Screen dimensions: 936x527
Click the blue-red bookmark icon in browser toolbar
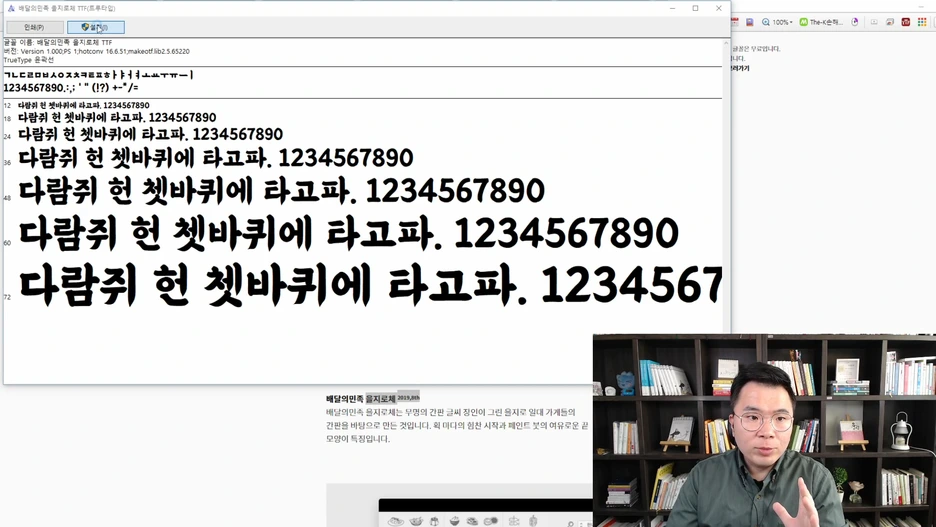tap(750, 22)
